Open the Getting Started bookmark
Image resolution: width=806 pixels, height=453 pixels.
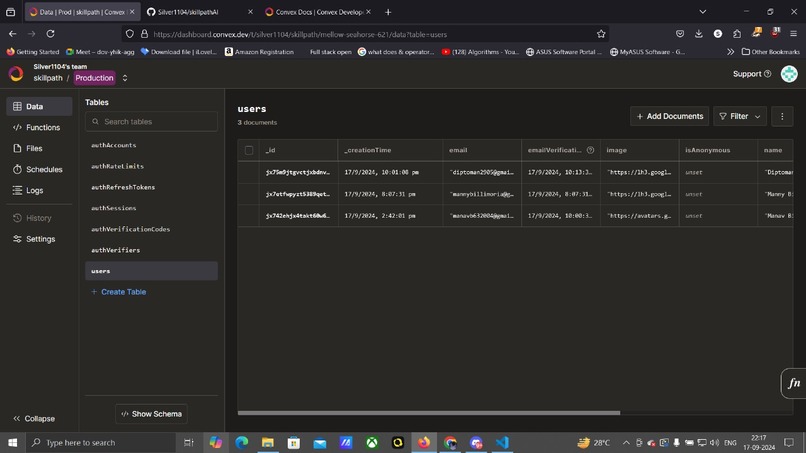pyautogui.click(x=33, y=52)
